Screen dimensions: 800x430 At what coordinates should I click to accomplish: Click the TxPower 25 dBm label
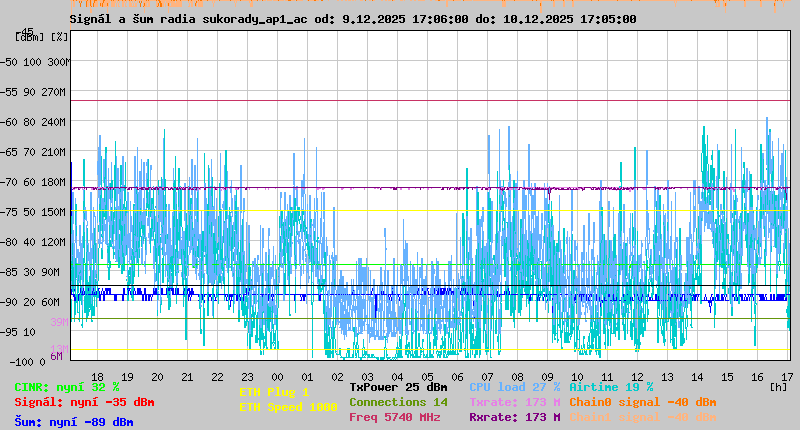398,387
